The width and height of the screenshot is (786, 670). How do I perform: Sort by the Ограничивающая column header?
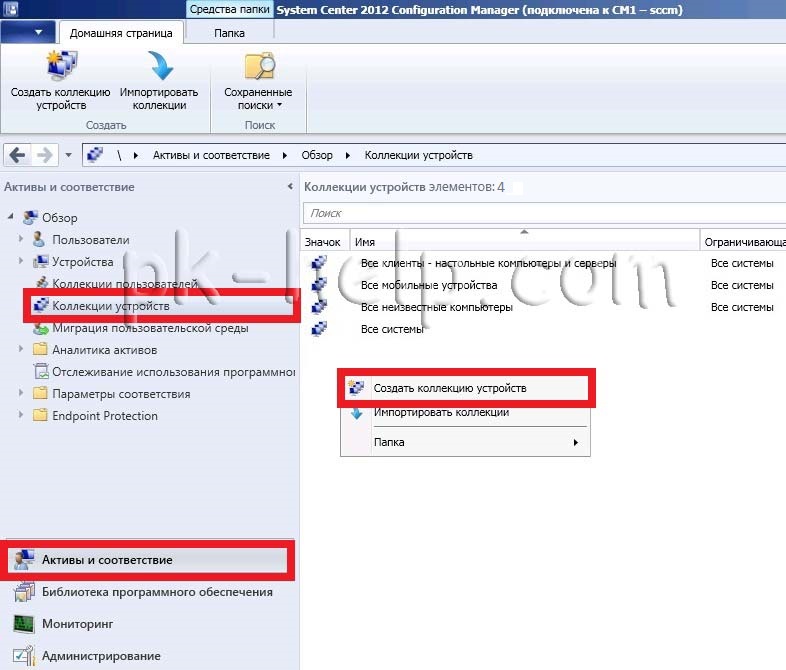pyautogui.click(x=743, y=242)
